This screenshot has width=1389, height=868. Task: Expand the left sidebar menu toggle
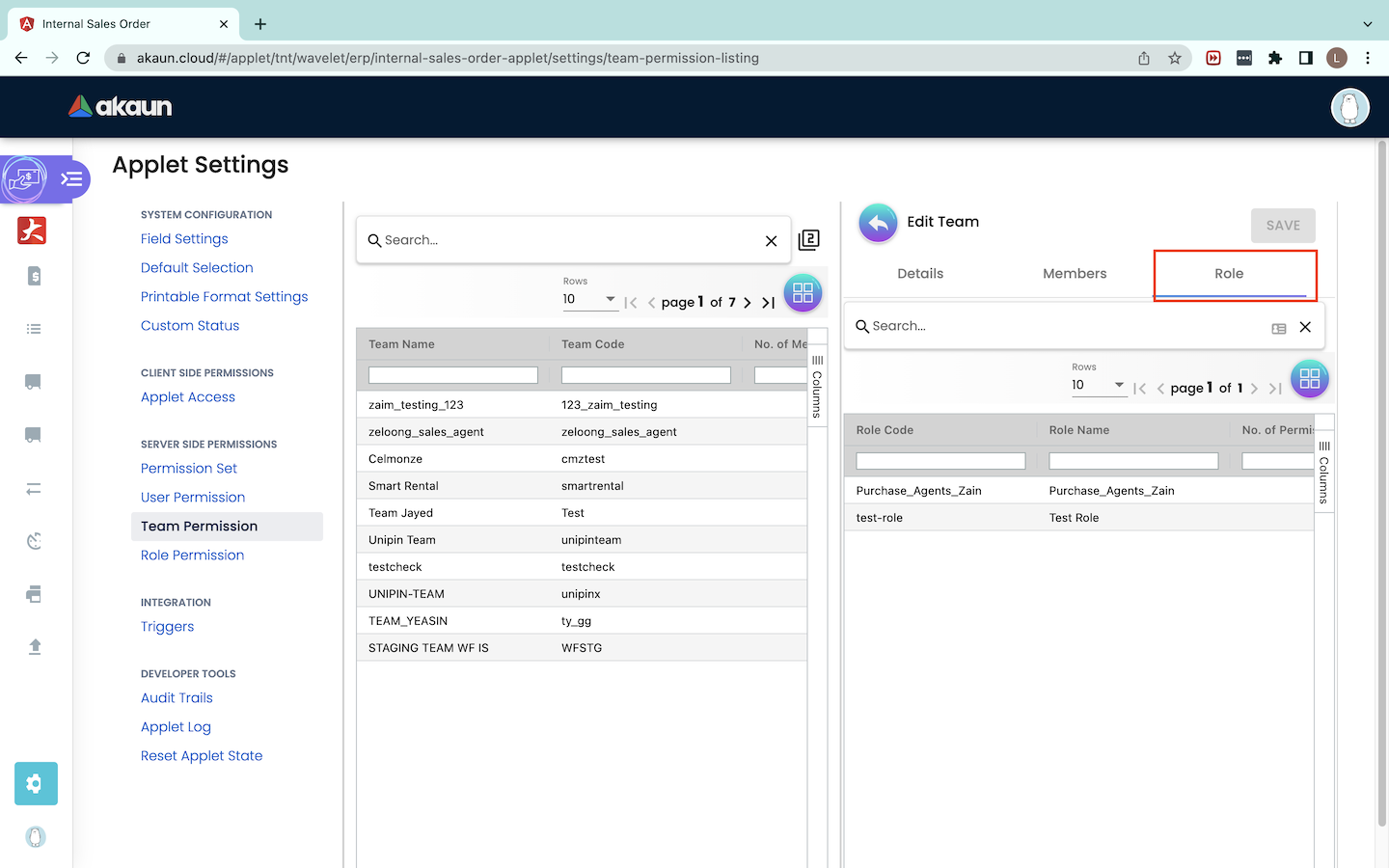point(71,179)
